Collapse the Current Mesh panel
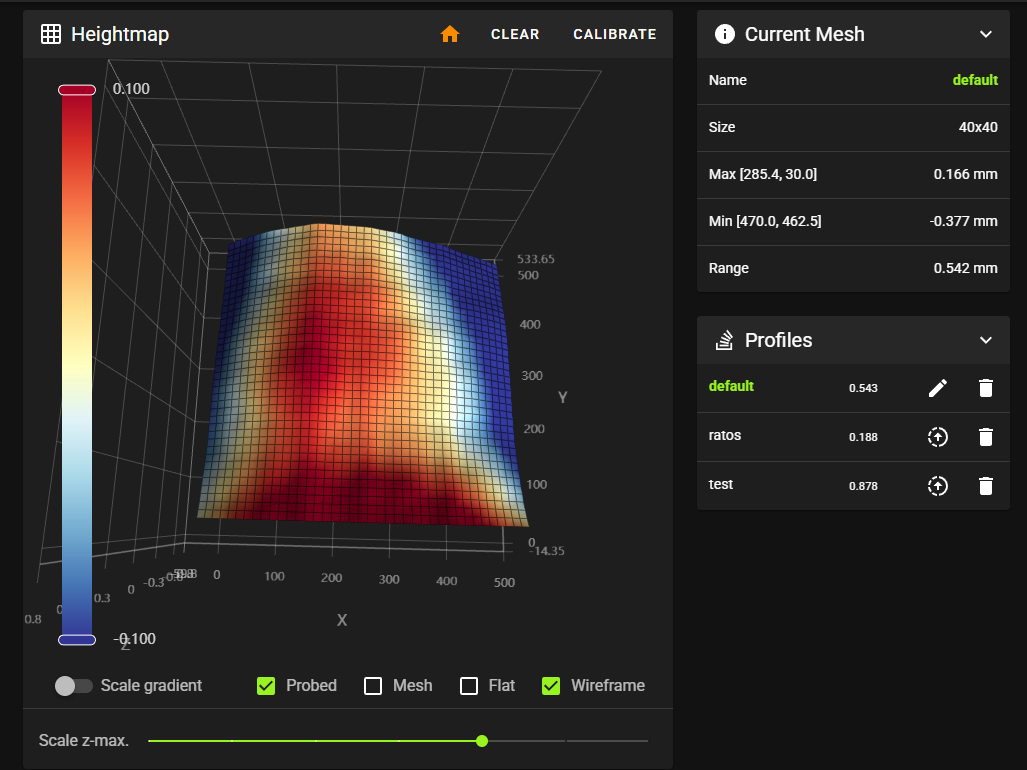1027x770 pixels. (986, 34)
